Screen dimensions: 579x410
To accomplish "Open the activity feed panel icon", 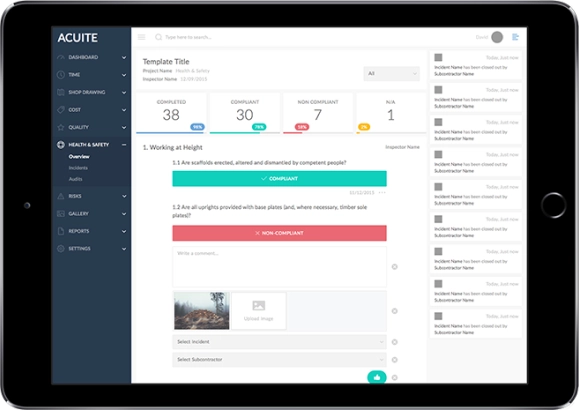I will (515, 37).
